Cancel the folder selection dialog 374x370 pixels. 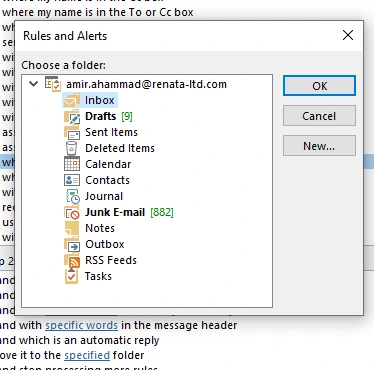[x=319, y=116]
